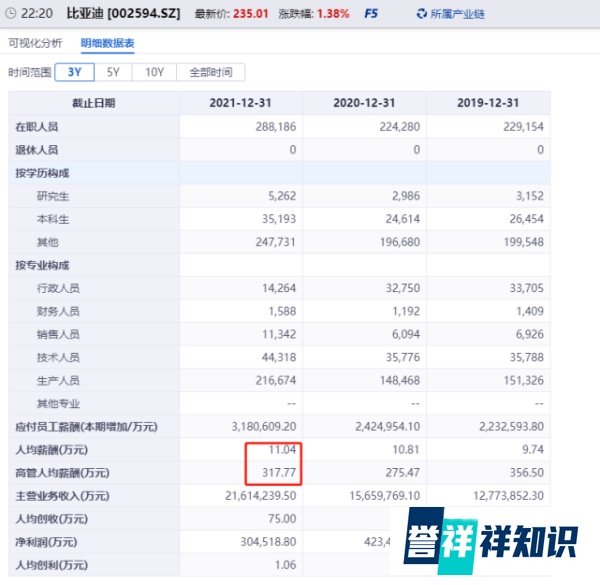
Task: Click the 生产人员 value 148,468
Action: pos(399,380)
